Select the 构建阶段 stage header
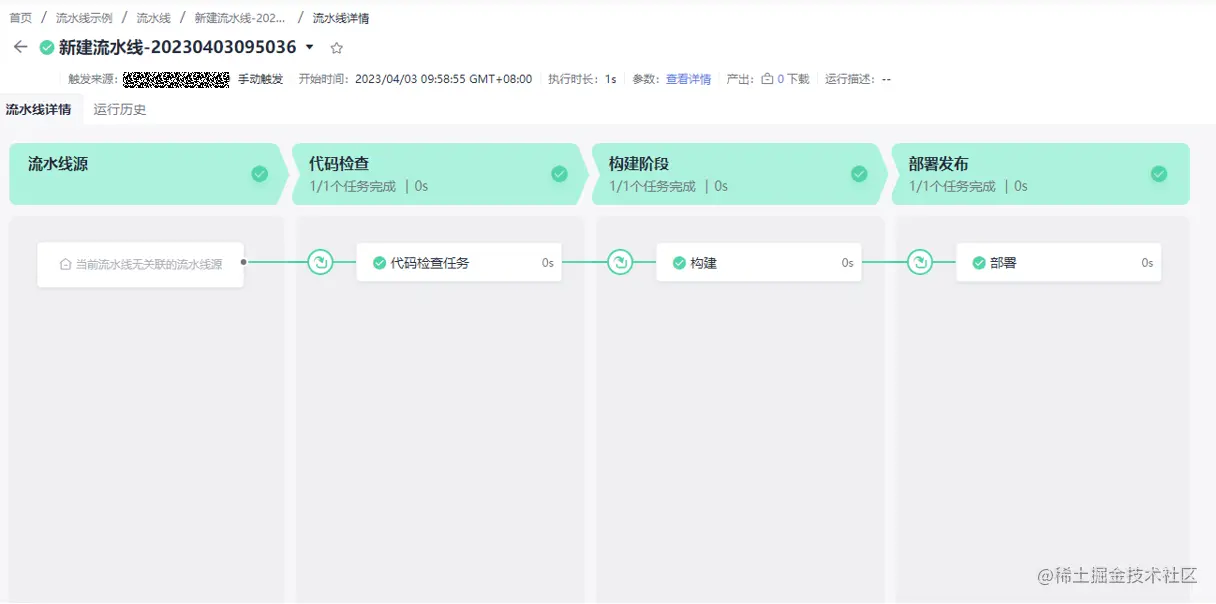The height and width of the screenshot is (604, 1216). tap(738, 174)
